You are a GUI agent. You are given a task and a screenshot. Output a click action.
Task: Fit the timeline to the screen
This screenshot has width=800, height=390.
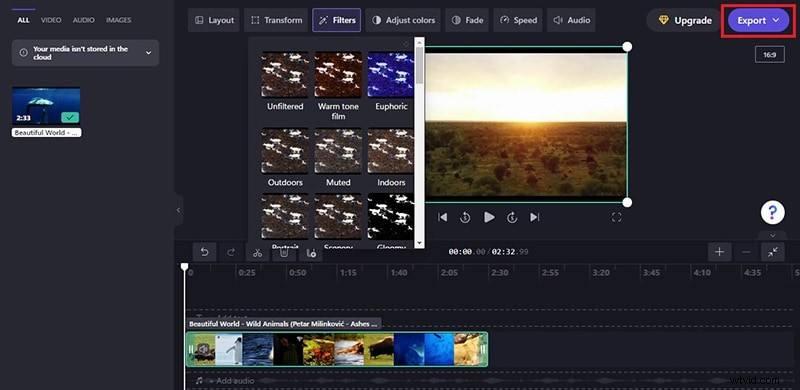[772, 252]
